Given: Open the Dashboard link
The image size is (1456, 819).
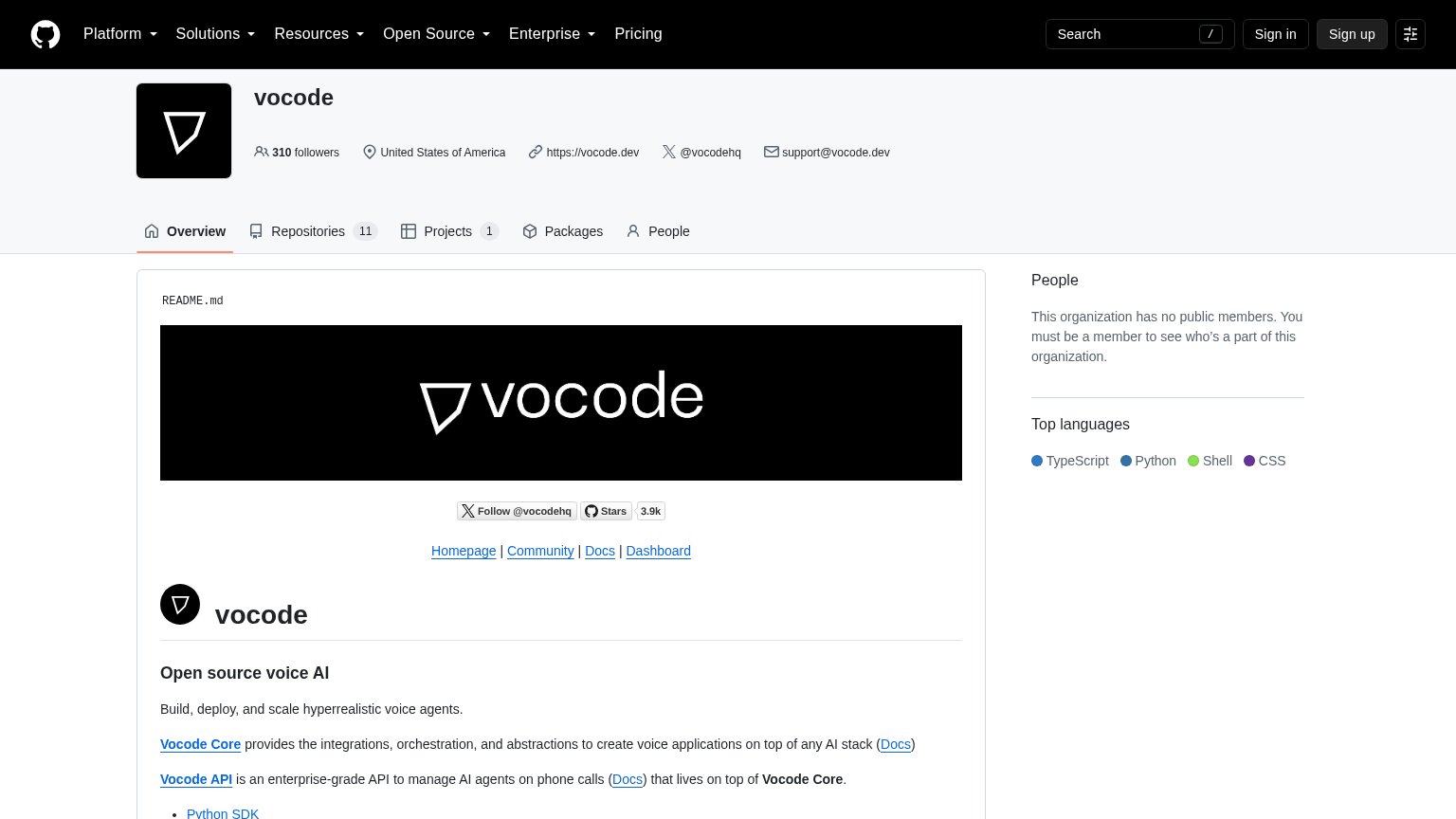Looking at the screenshot, I should (x=658, y=551).
